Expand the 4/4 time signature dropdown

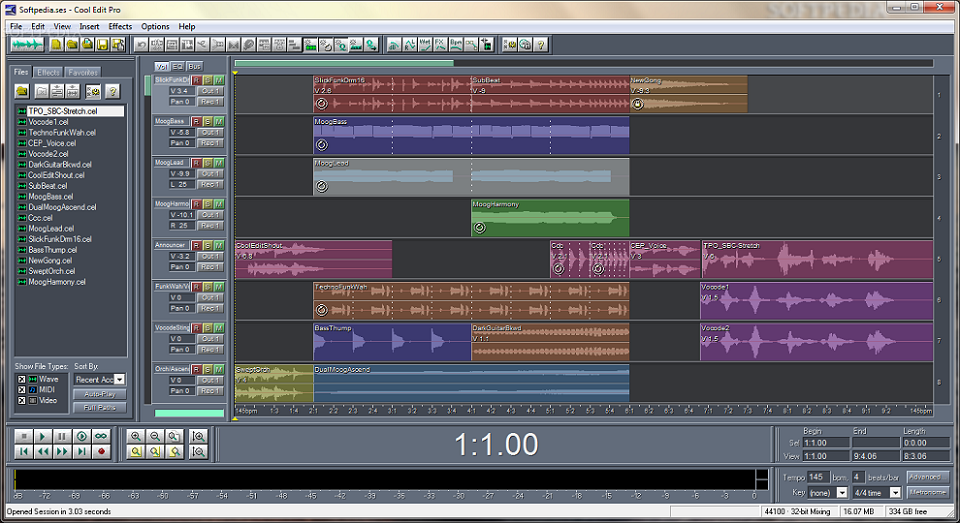click(x=895, y=493)
